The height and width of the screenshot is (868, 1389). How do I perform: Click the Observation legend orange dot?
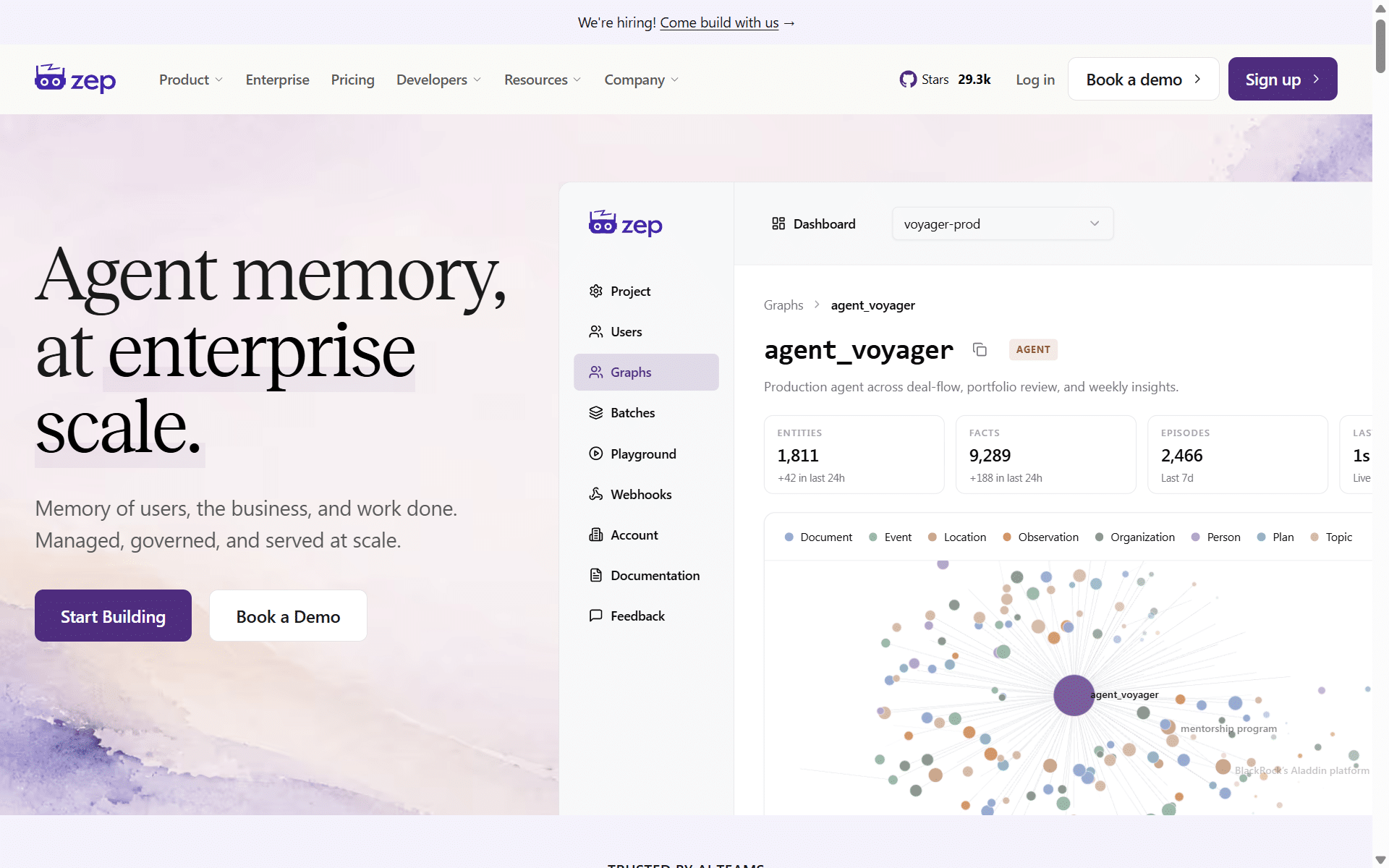click(x=1007, y=537)
